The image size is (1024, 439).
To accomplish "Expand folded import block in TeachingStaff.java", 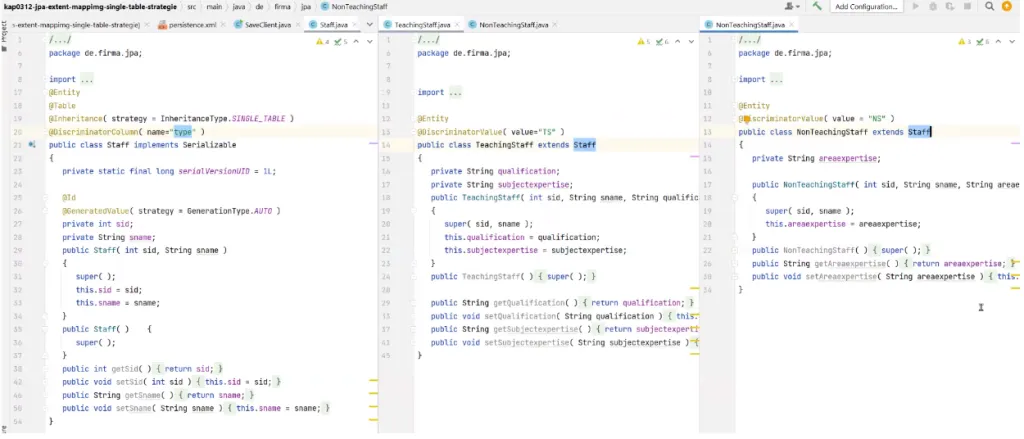I will tap(455, 93).
